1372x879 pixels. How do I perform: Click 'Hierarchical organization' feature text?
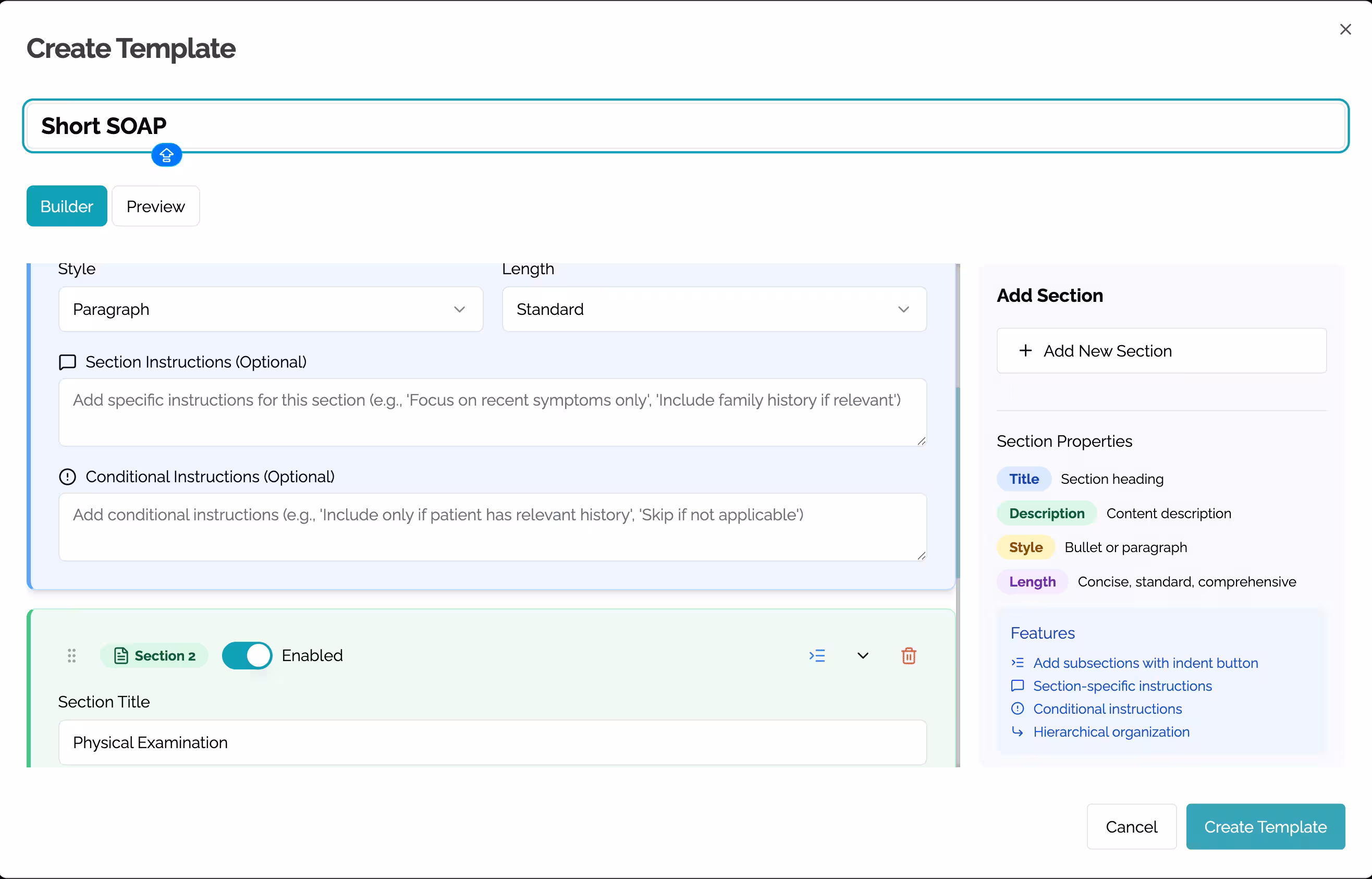[1111, 732]
